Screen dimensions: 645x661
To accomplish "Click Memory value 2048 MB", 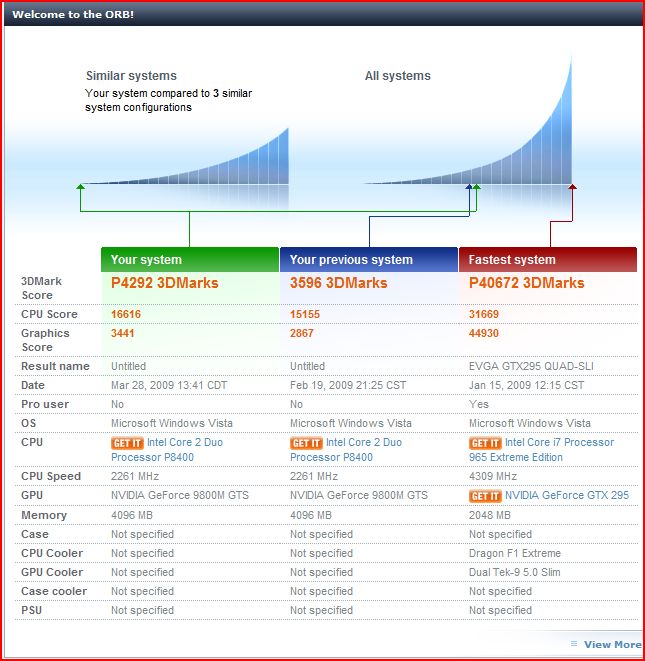I will pyautogui.click(x=490, y=515).
